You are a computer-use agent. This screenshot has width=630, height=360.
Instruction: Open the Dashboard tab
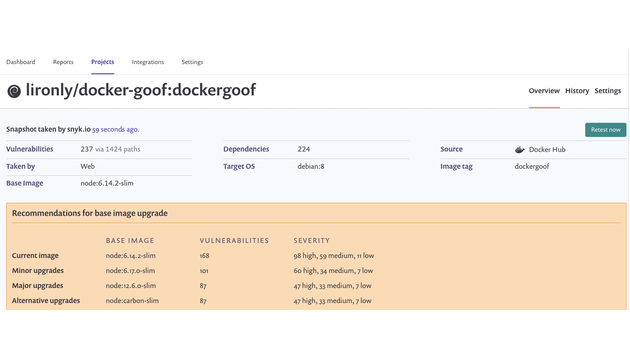coord(20,62)
